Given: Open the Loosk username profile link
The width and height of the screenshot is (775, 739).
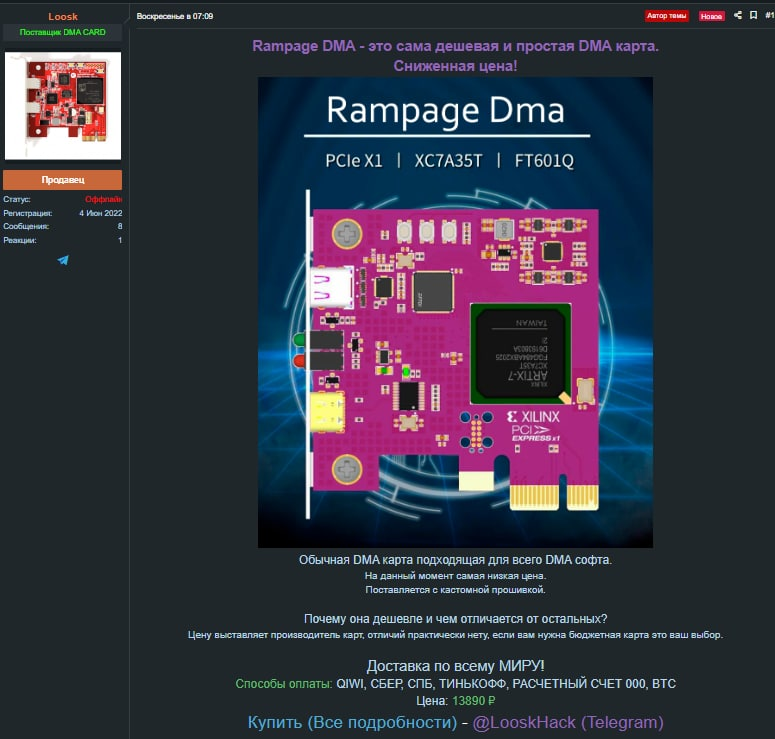Looking at the screenshot, I should 63,16.
